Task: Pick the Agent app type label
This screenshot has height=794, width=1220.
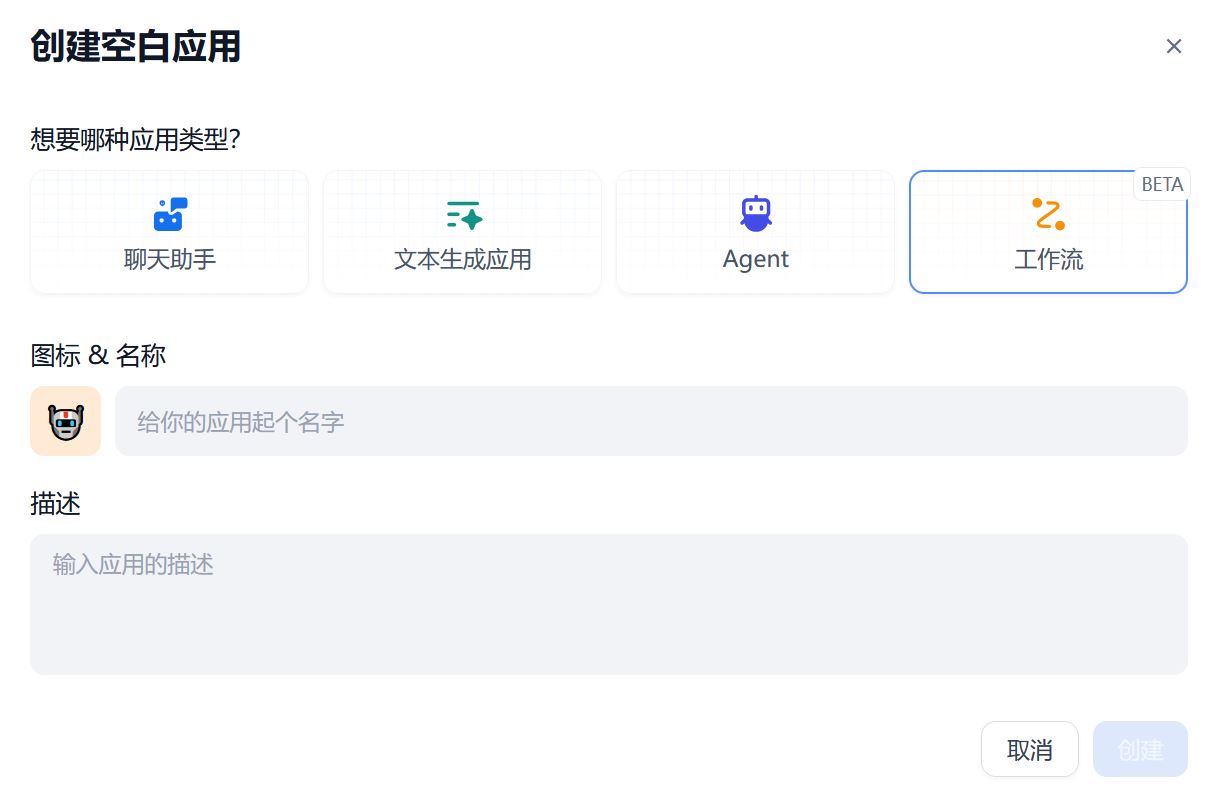Action: pyautogui.click(x=755, y=259)
